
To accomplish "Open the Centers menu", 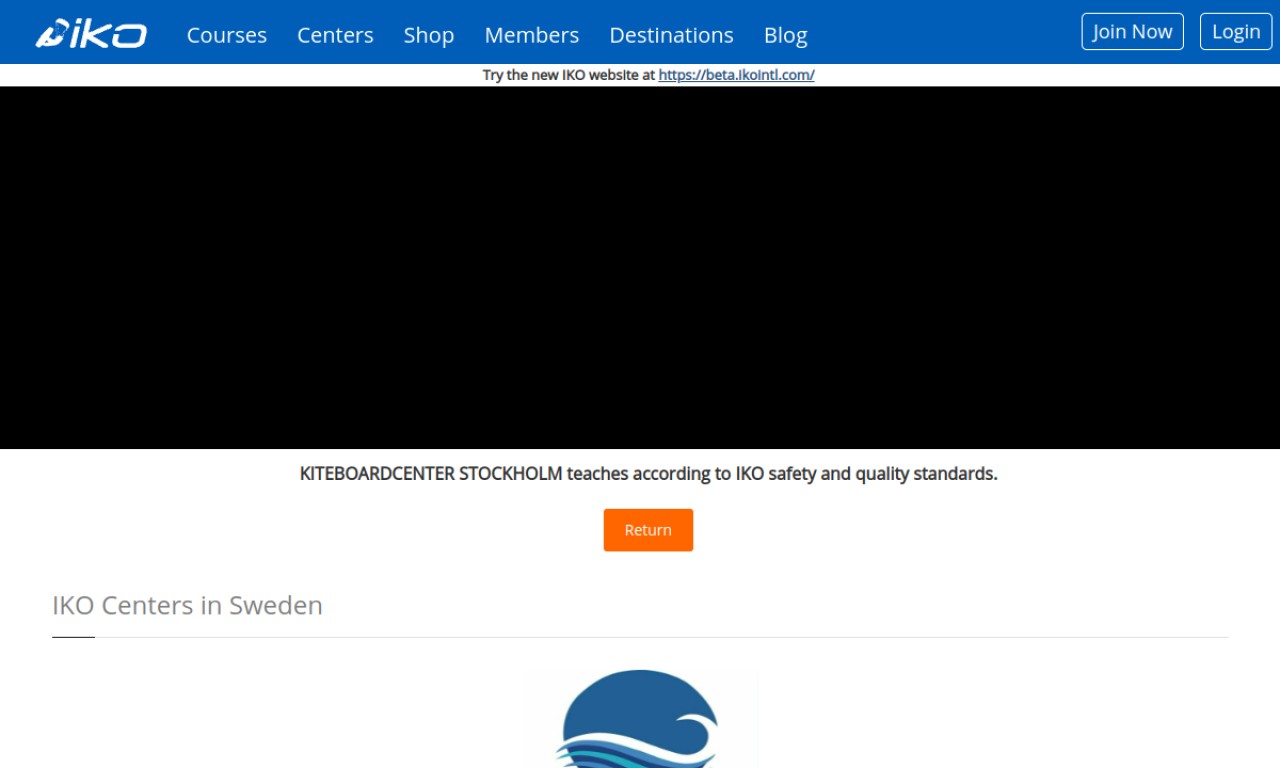I will (335, 35).
